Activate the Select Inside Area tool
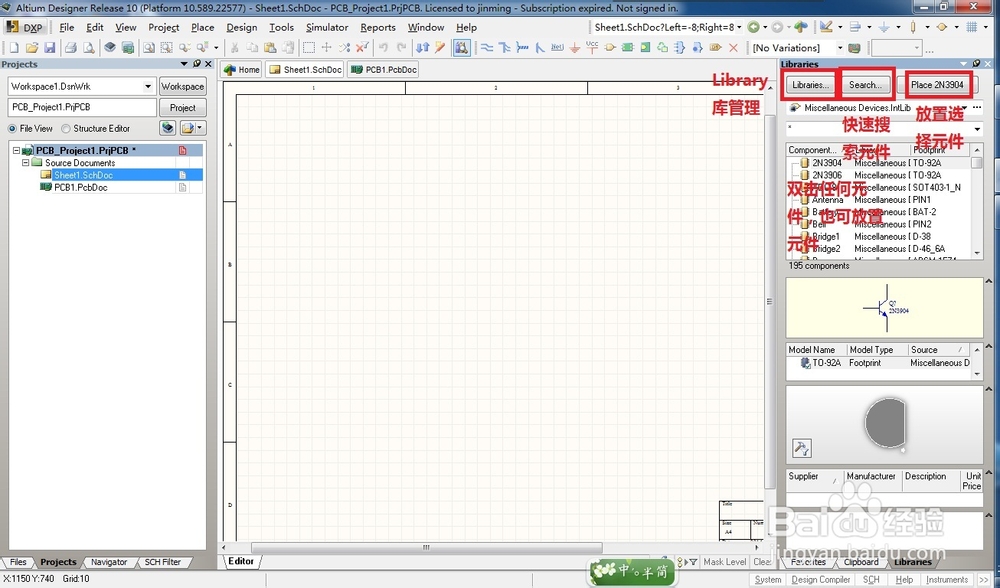Screen dimensions: 1000x588 pos(309,48)
